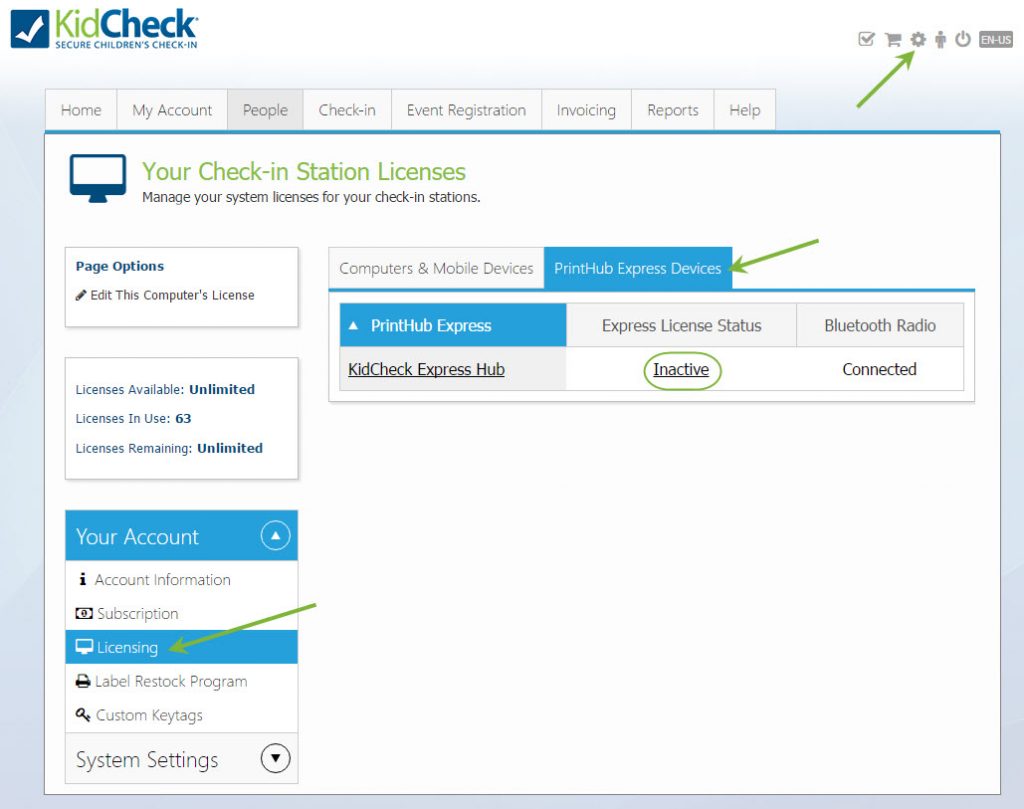Open the Reports tab
Image resolution: width=1024 pixels, height=809 pixels.
click(672, 110)
